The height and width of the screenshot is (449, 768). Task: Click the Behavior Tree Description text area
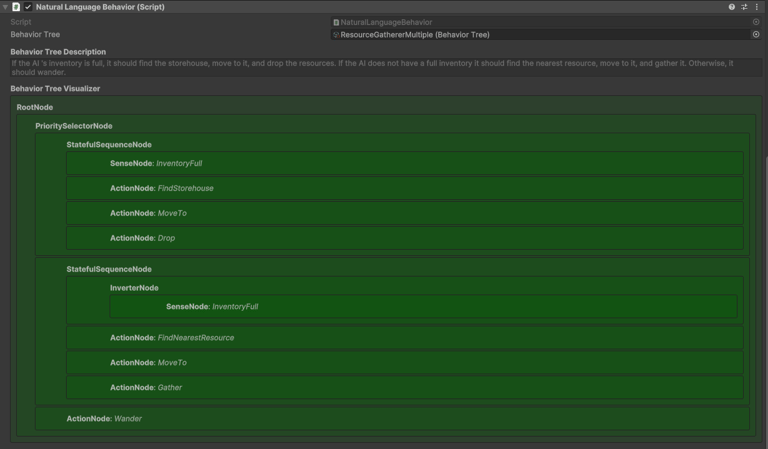tap(386, 68)
